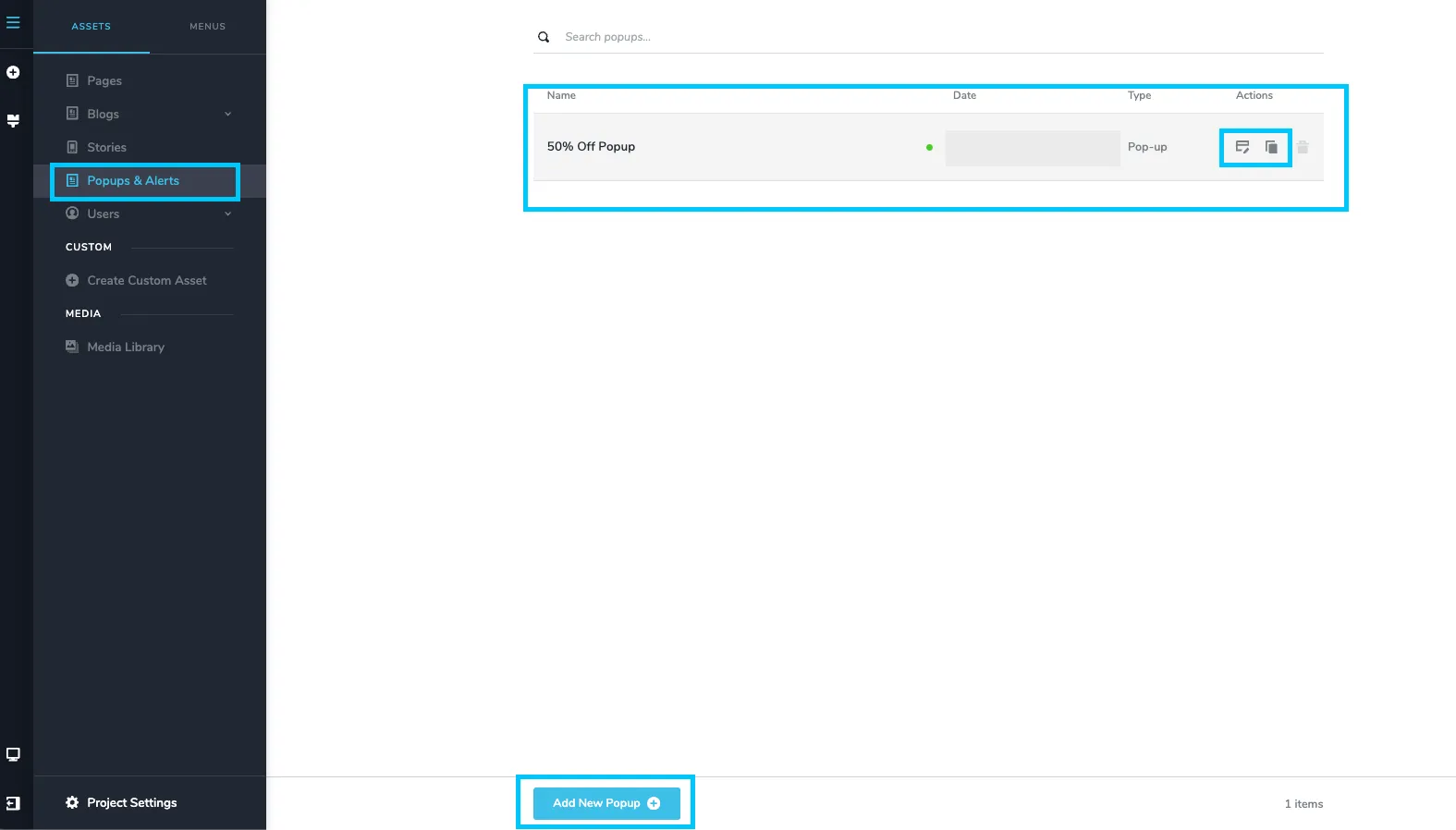
Task: Expand the Blogs chevron
Action: point(227,114)
